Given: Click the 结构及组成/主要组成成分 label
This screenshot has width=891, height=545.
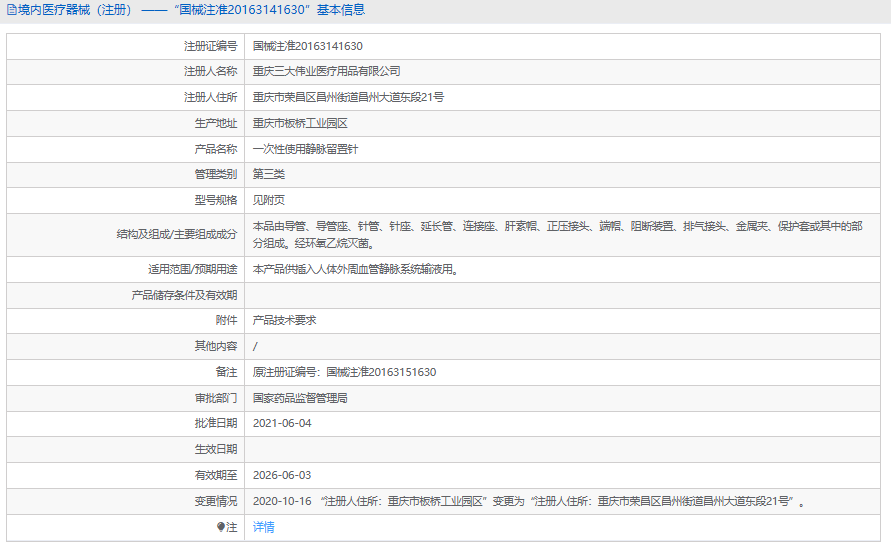Looking at the screenshot, I should (x=177, y=235).
